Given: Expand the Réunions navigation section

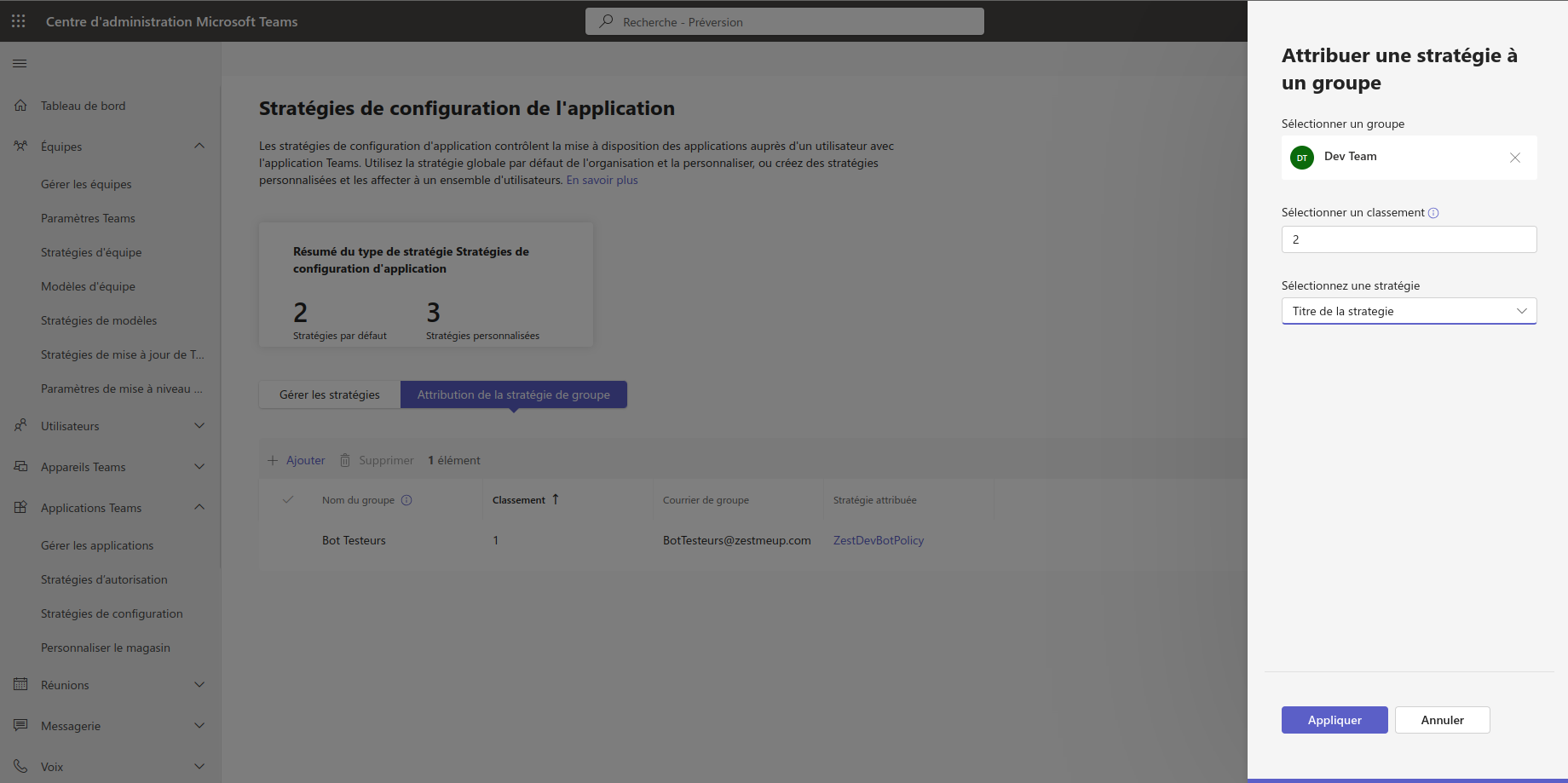Looking at the screenshot, I should point(199,685).
